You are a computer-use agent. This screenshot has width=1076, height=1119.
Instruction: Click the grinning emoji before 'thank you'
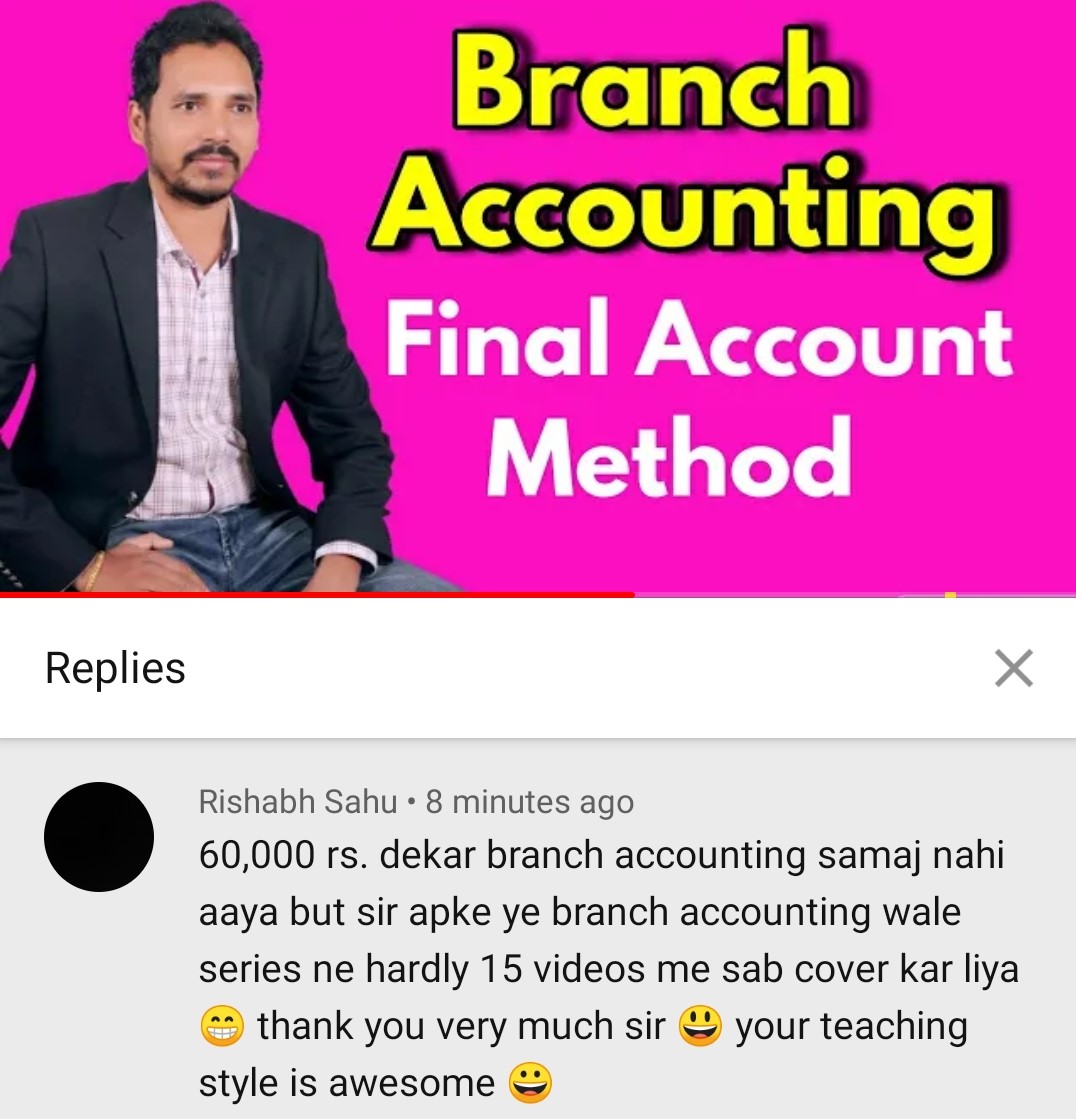(x=222, y=1026)
